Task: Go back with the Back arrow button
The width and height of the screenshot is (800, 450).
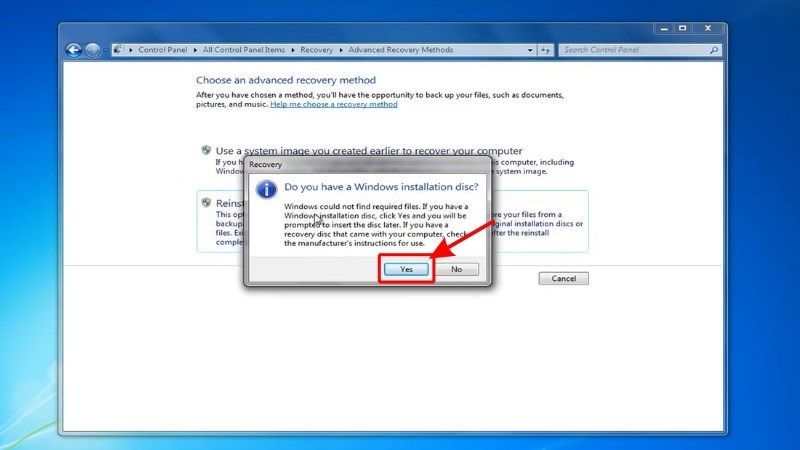Action: pyautogui.click(x=73, y=50)
